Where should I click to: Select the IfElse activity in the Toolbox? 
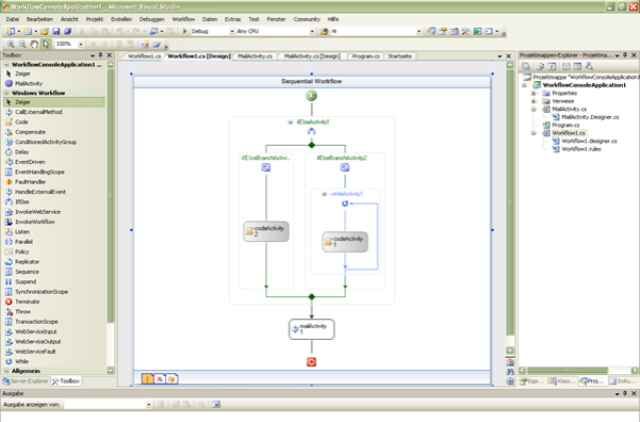[22, 202]
